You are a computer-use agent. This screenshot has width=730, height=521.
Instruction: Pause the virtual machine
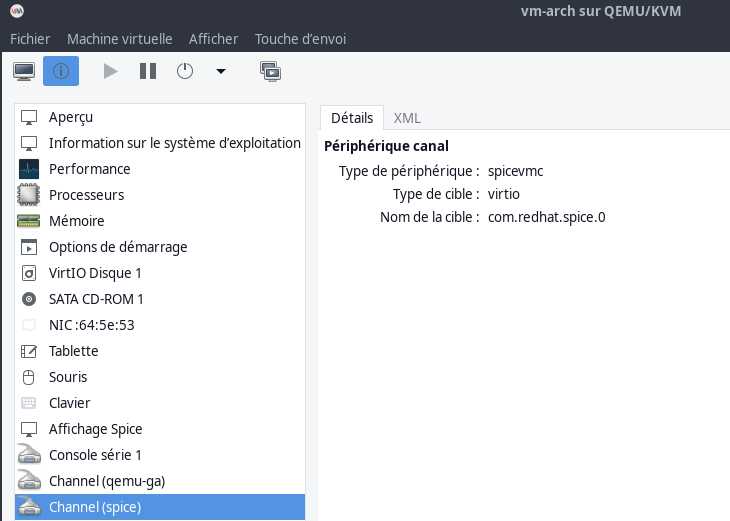(148, 71)
